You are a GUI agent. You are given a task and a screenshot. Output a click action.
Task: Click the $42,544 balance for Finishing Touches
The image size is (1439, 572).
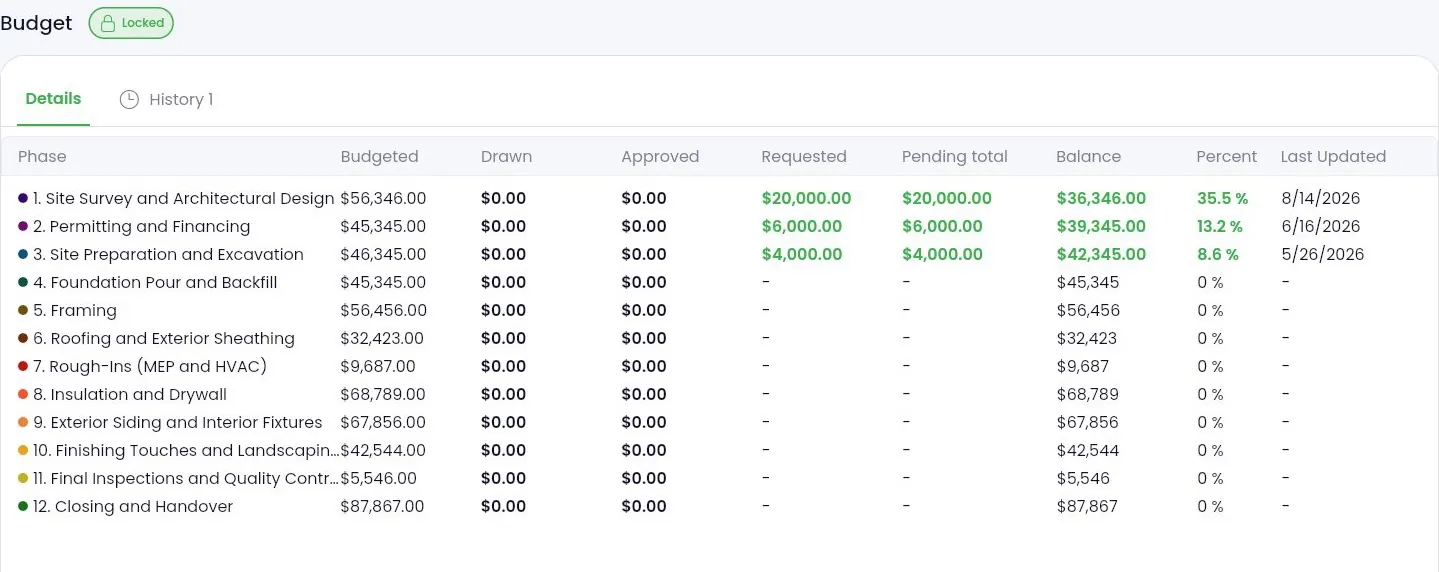point(1088,450)
